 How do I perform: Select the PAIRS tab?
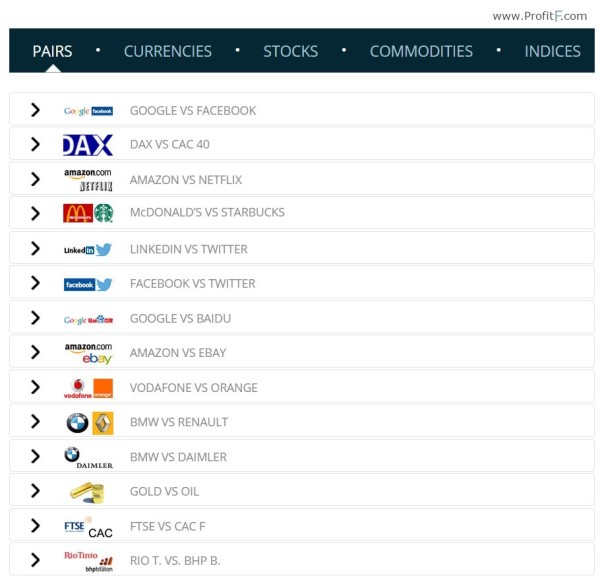[x=52, y=51]
